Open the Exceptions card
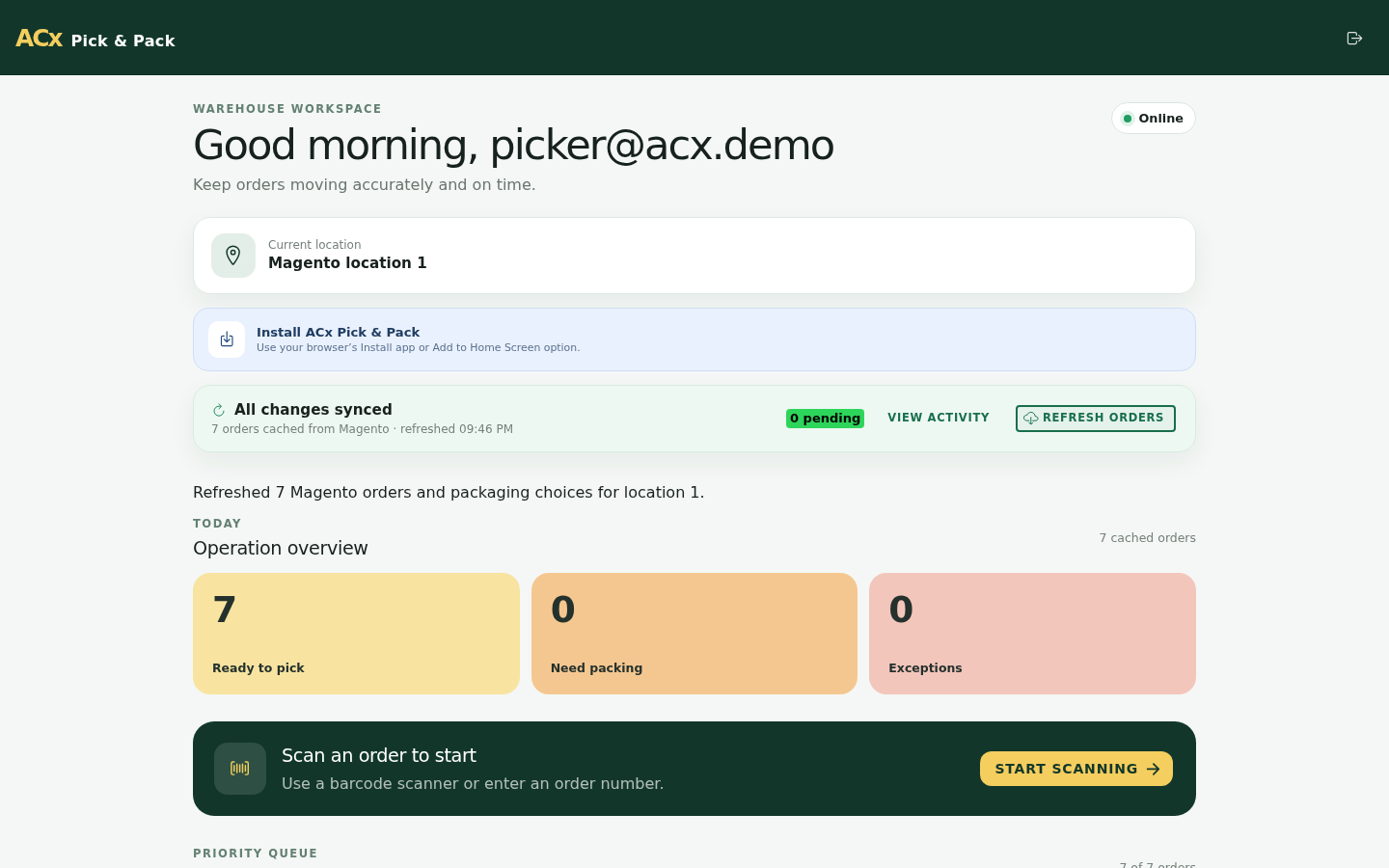Viewport: 1389px width, 868px height. coord(1032,634)
